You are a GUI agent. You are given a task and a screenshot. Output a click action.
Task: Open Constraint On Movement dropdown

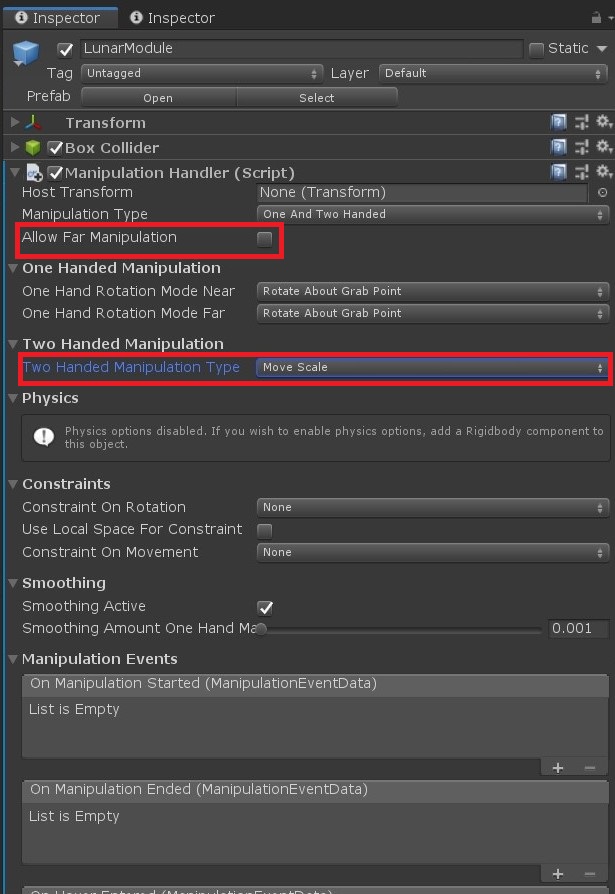433,552
